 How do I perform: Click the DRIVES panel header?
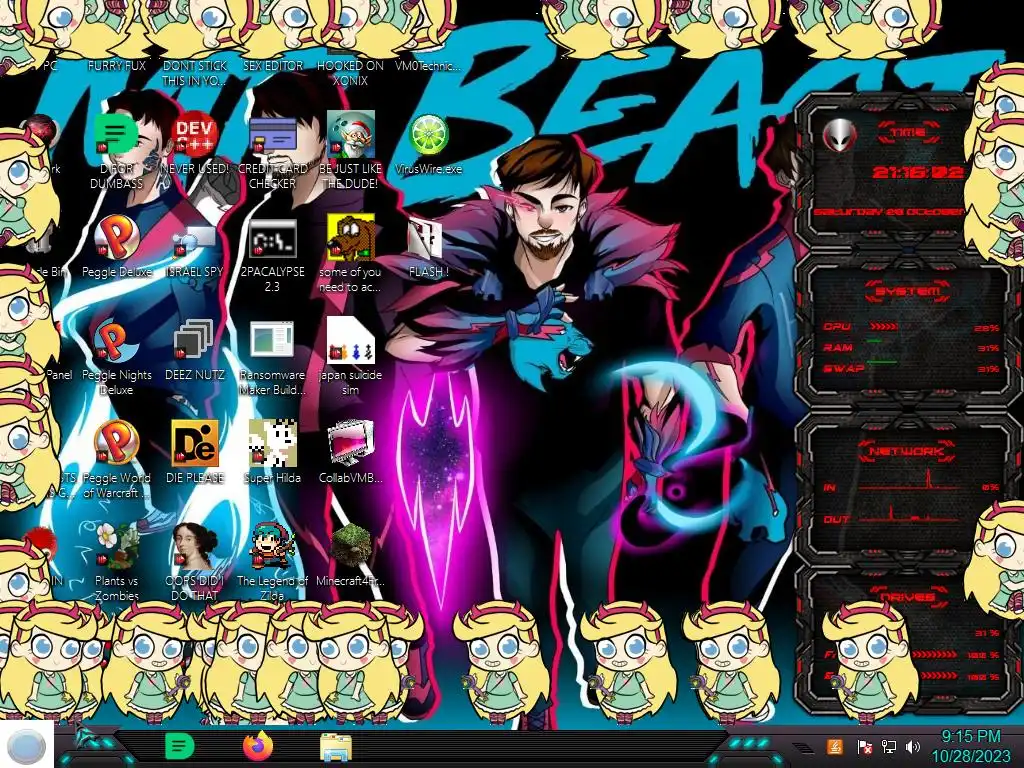(x=907, y=596)
